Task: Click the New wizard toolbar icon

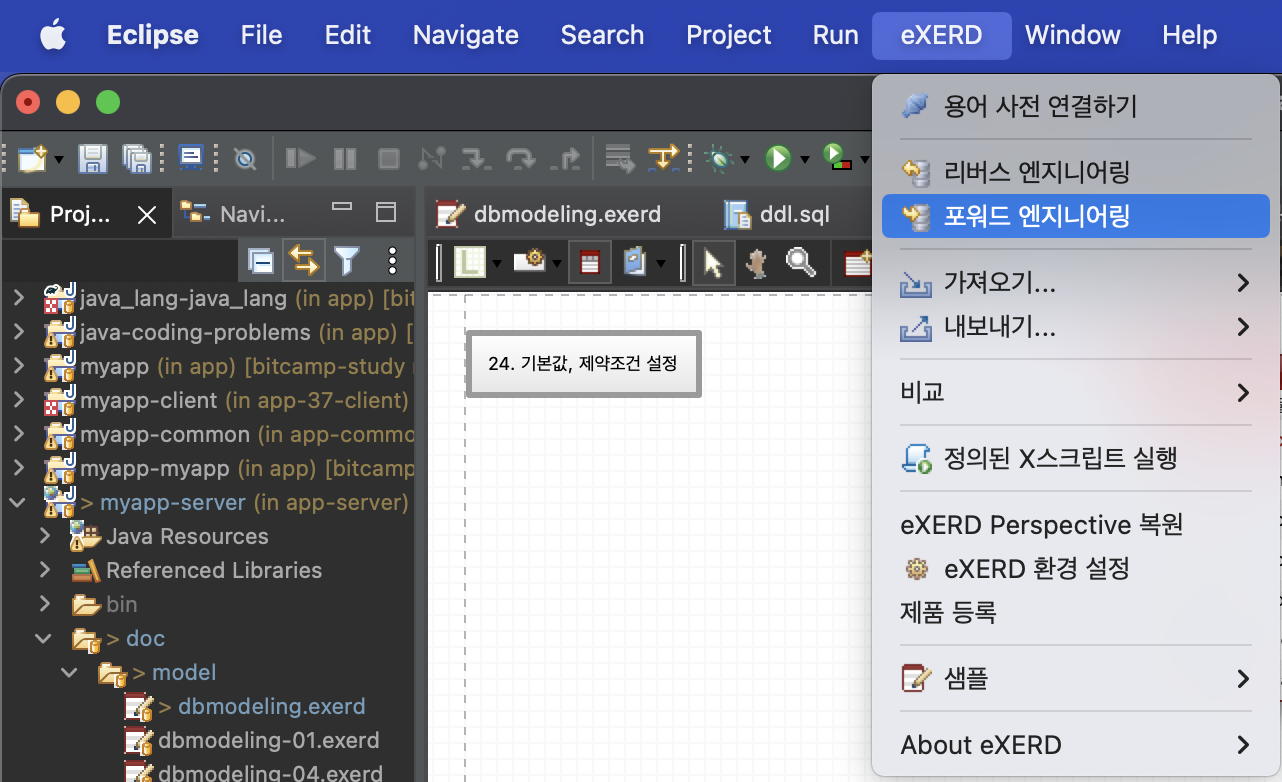Action: [32, 158]
